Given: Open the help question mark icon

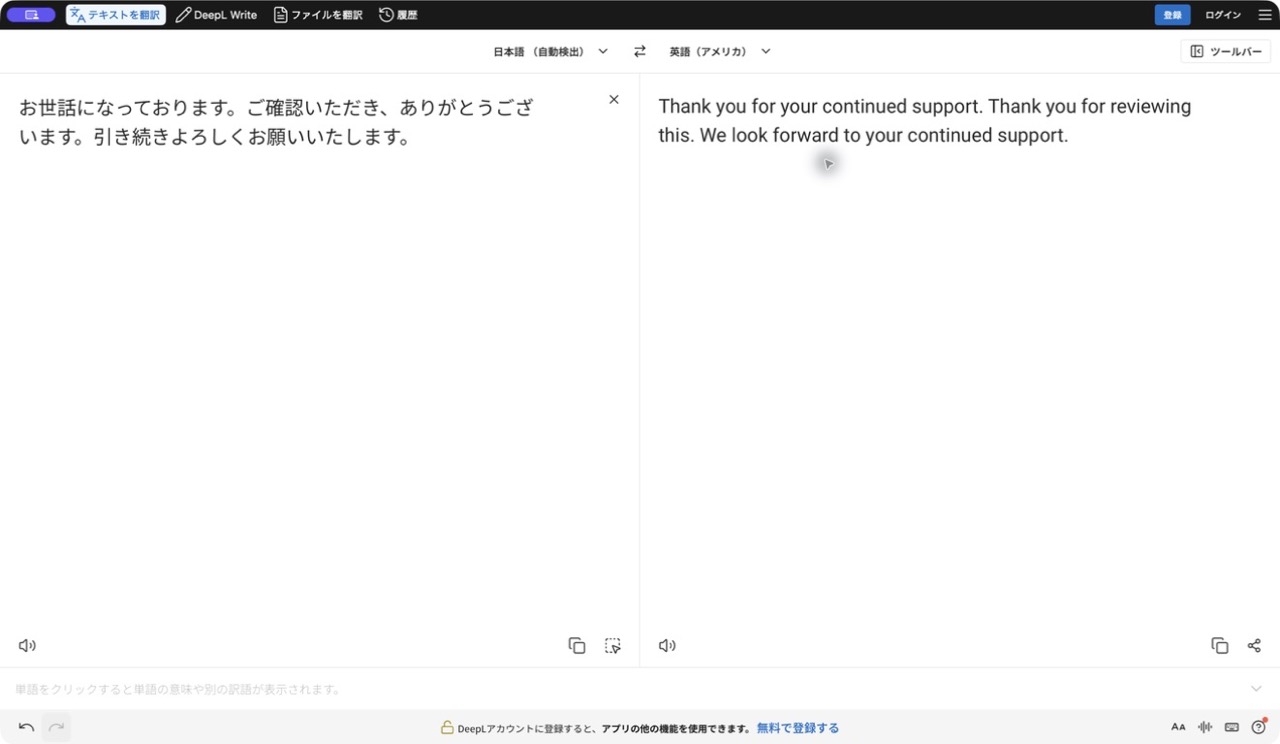Looking at the screenshot, I should coord(1259,727).
